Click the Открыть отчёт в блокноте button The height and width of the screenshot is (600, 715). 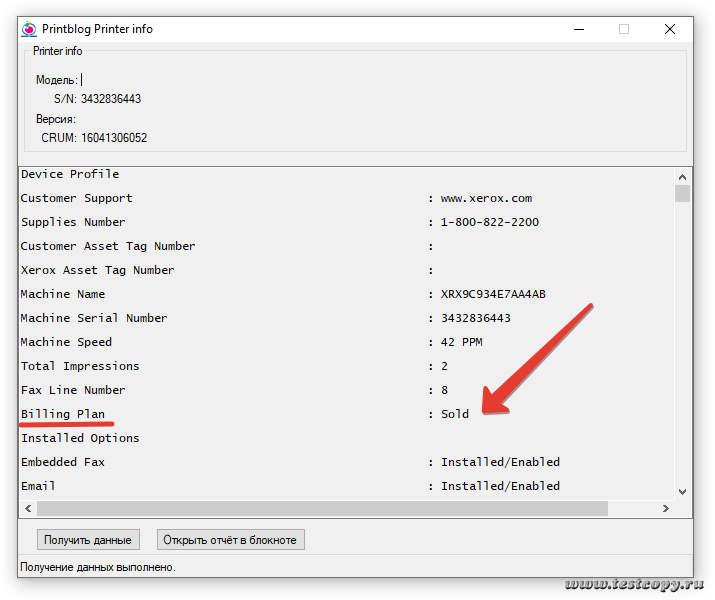(230, 540)
